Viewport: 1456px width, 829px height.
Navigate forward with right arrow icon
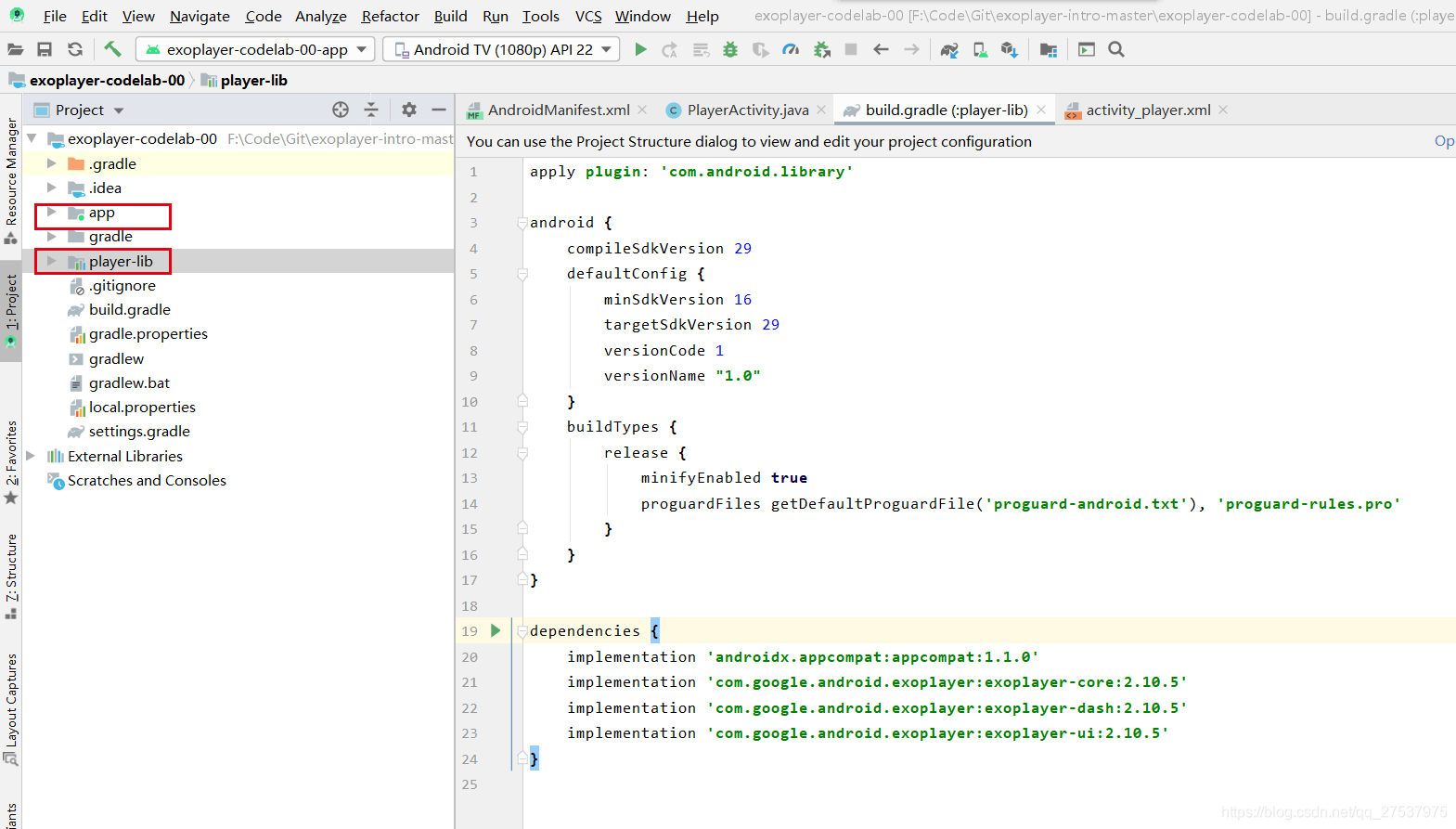(x=911, y=49)
